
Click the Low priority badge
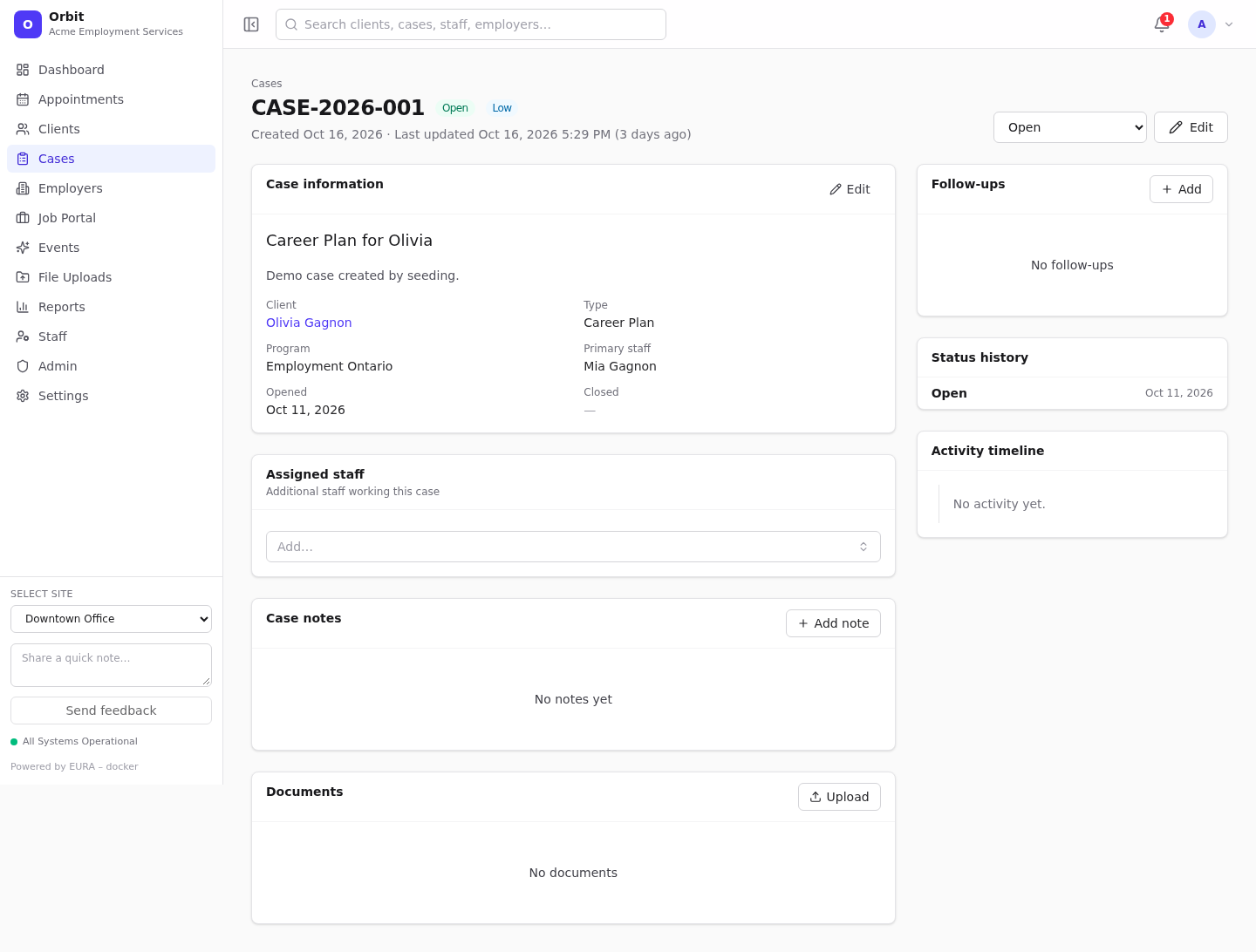click(502, 108)
